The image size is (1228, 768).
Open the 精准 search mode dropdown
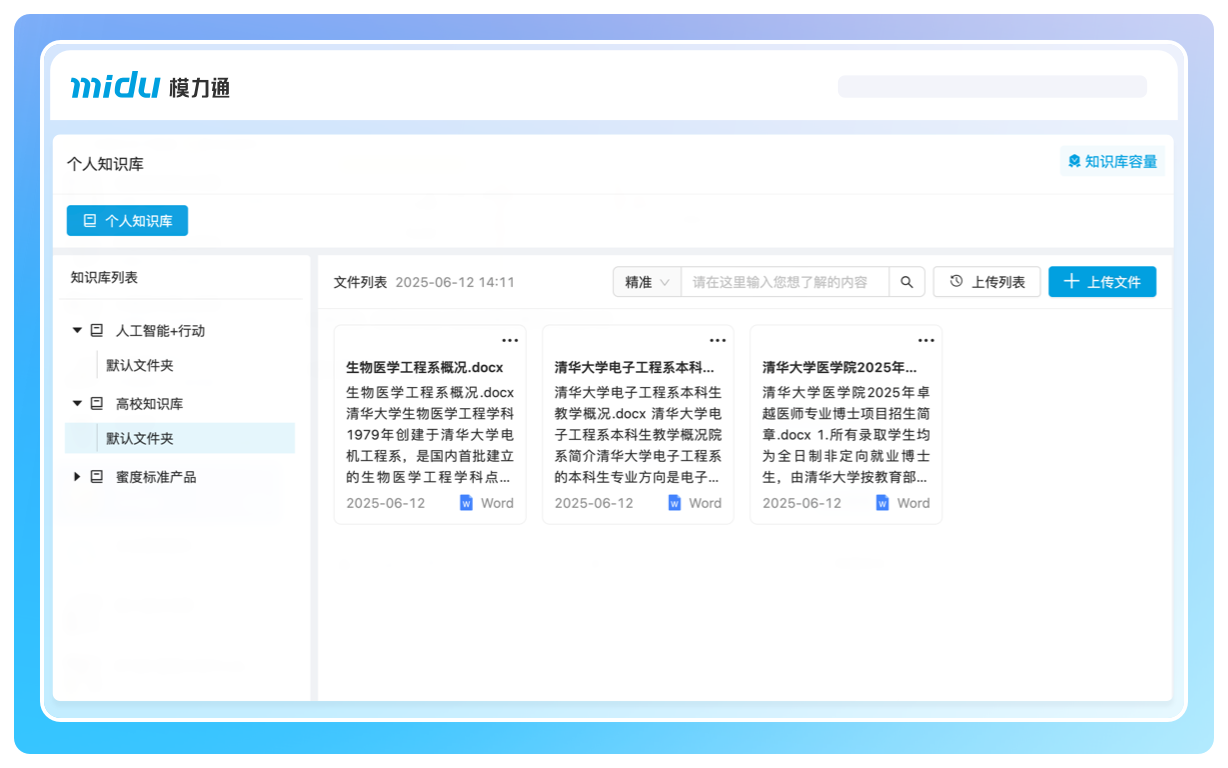pyautogui.click(x=647, y=282)
